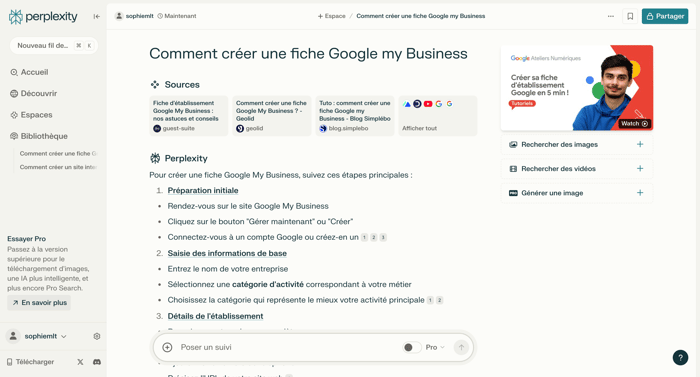Click citation 3 after 'créez-en un'
This screenshot has width=700, height=377.
pyautogui.click(x=383, y=237)
